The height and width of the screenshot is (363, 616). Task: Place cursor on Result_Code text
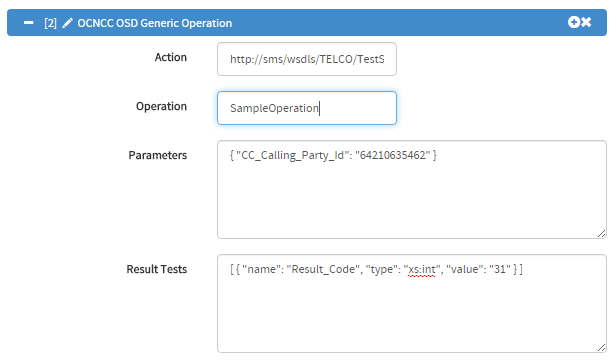click(x=323, y=270)
